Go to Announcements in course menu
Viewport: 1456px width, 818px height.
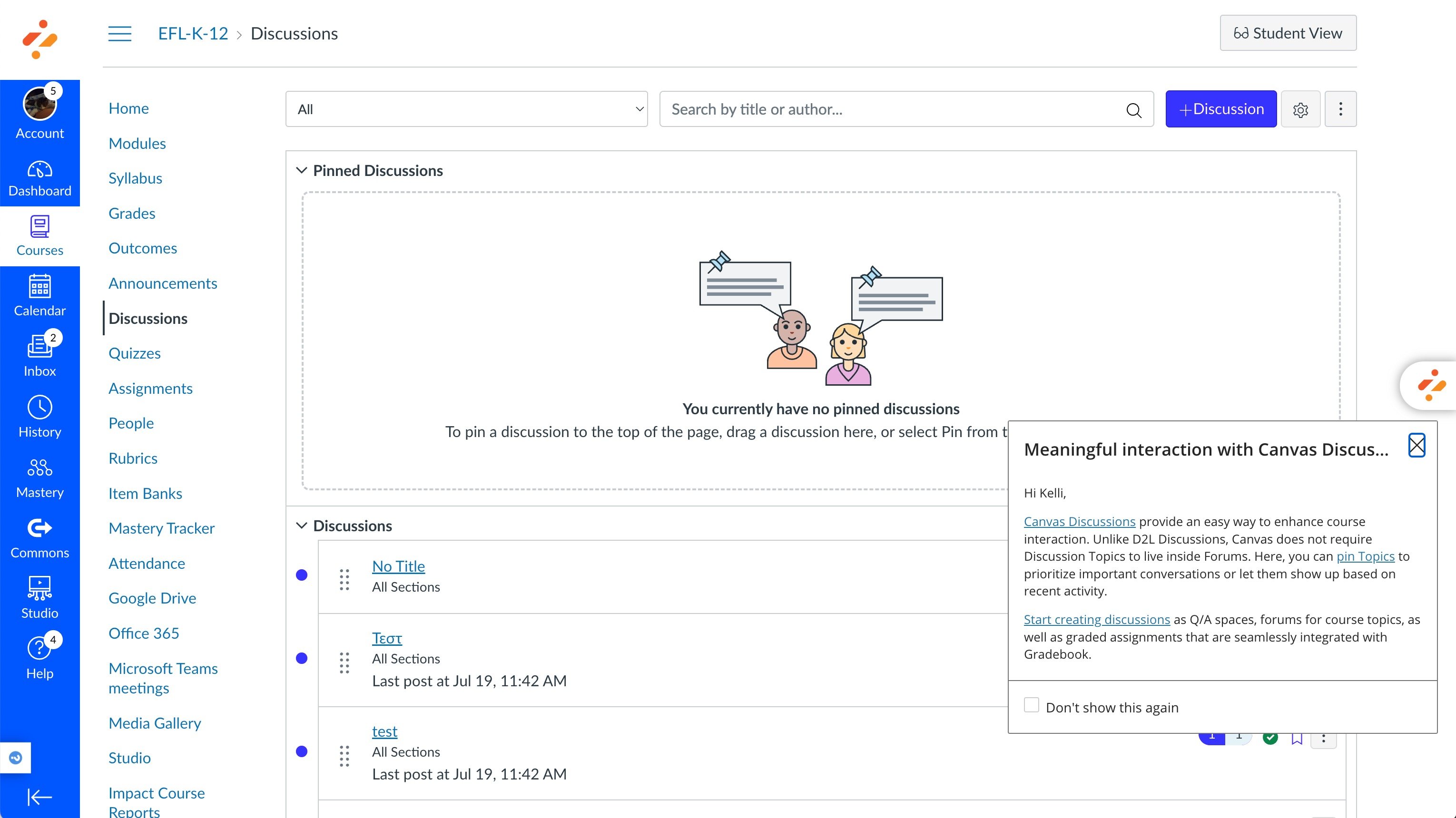coord(163,283)
